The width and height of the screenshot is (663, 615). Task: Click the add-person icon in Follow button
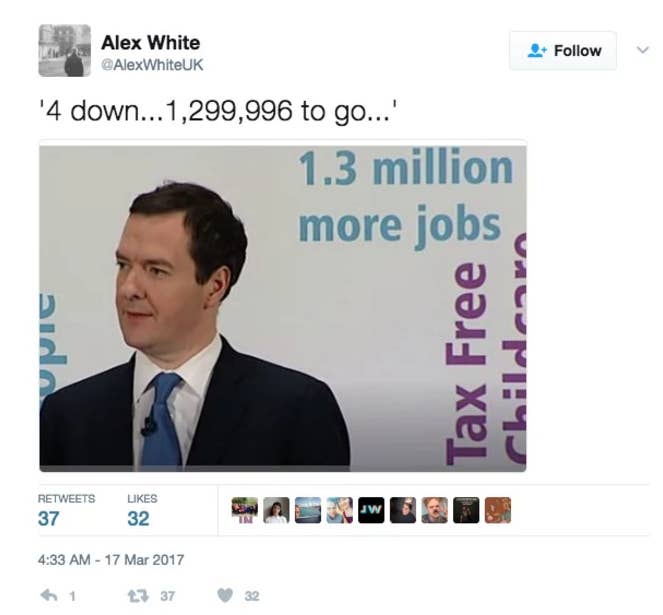tap(537, 50)
